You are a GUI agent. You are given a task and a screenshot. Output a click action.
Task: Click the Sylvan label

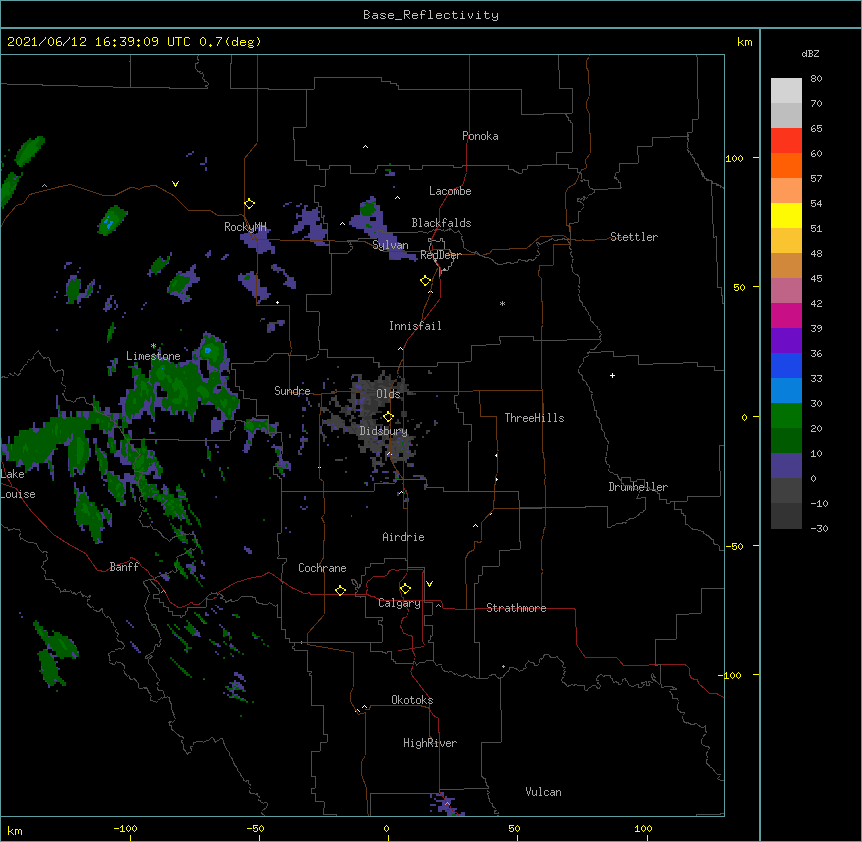390,245
